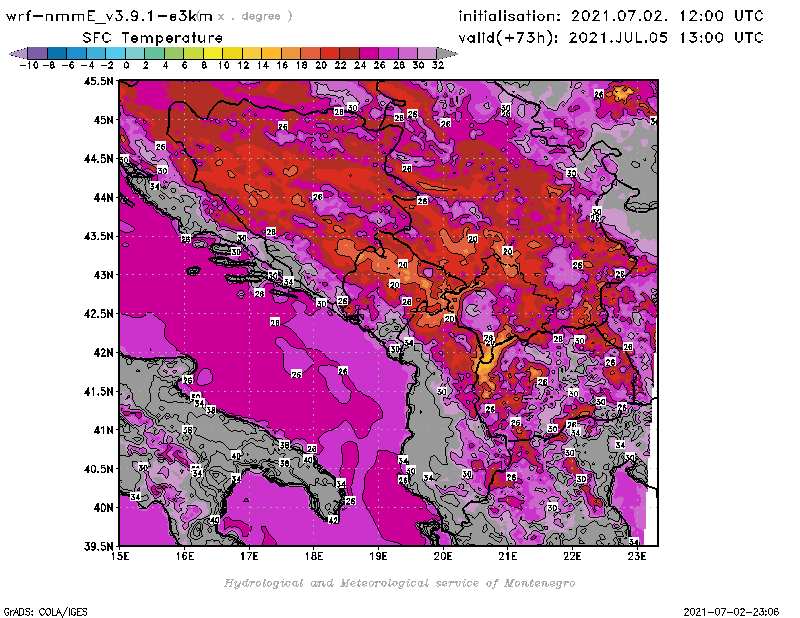Click the 'initialisation: 2021.07.02. 12:00 UTC' text

pos(611,16)
